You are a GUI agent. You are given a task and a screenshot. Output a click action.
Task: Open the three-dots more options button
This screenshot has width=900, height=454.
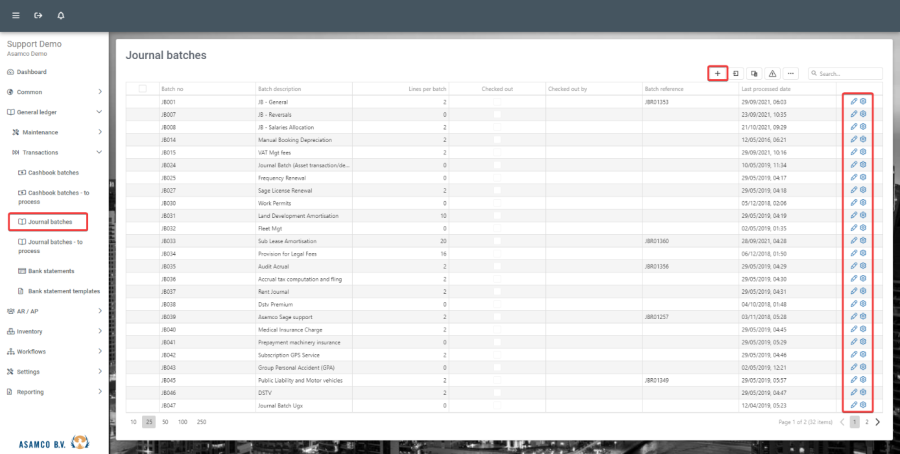coord(791,73)
